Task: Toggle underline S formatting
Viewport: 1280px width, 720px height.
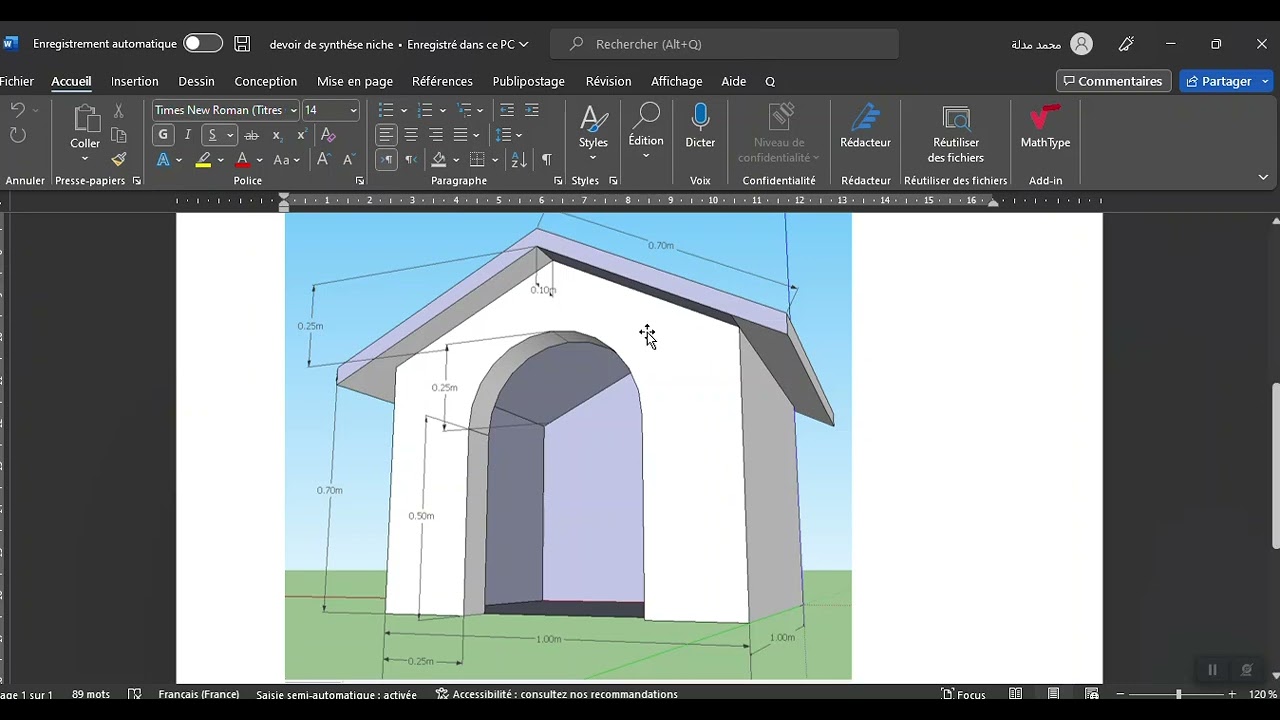Action: click(212, 135)
